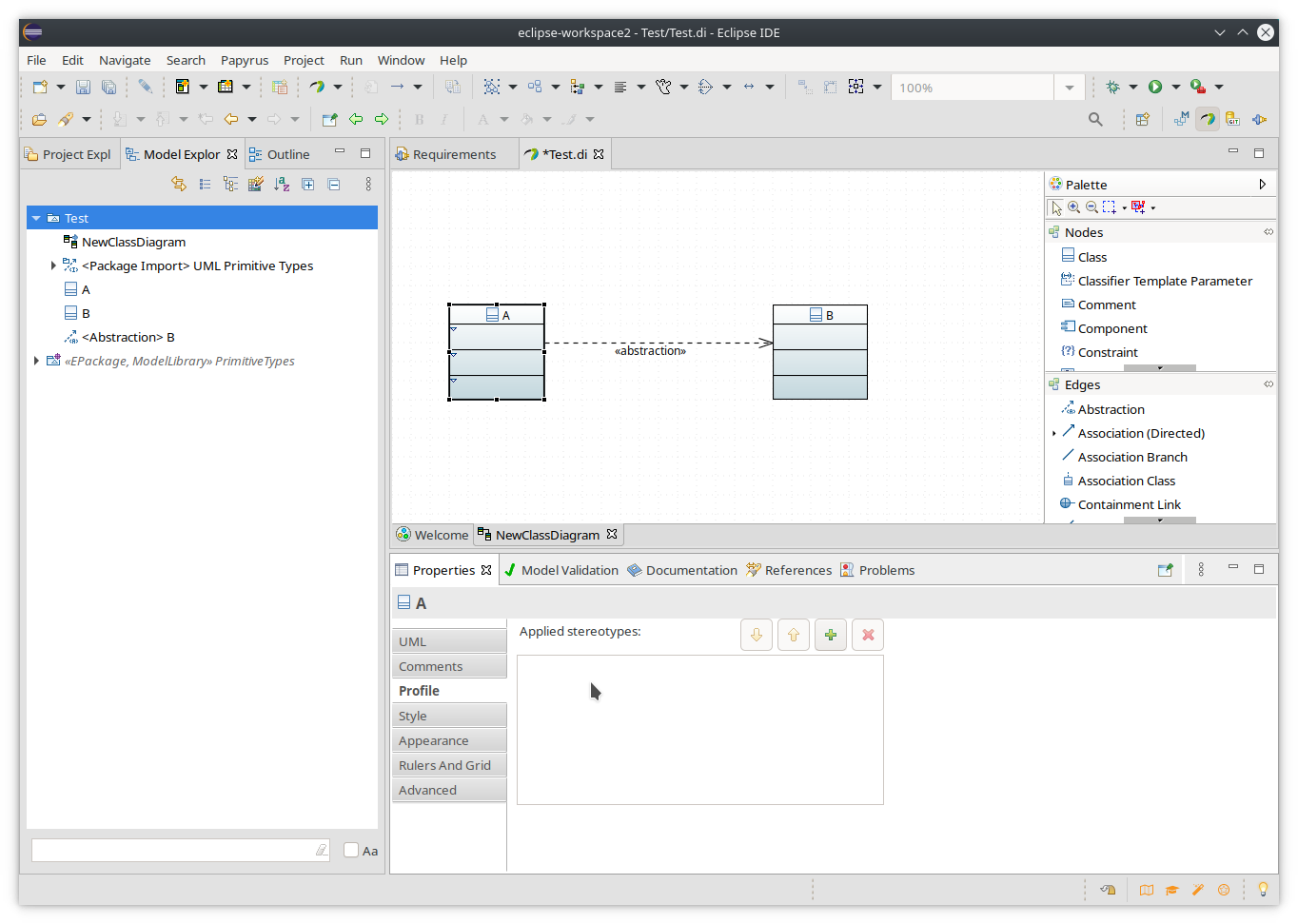Select Abstraction edge in the Palette
Viewport: 1298px width, 924px height.
tap(1103, 409)
